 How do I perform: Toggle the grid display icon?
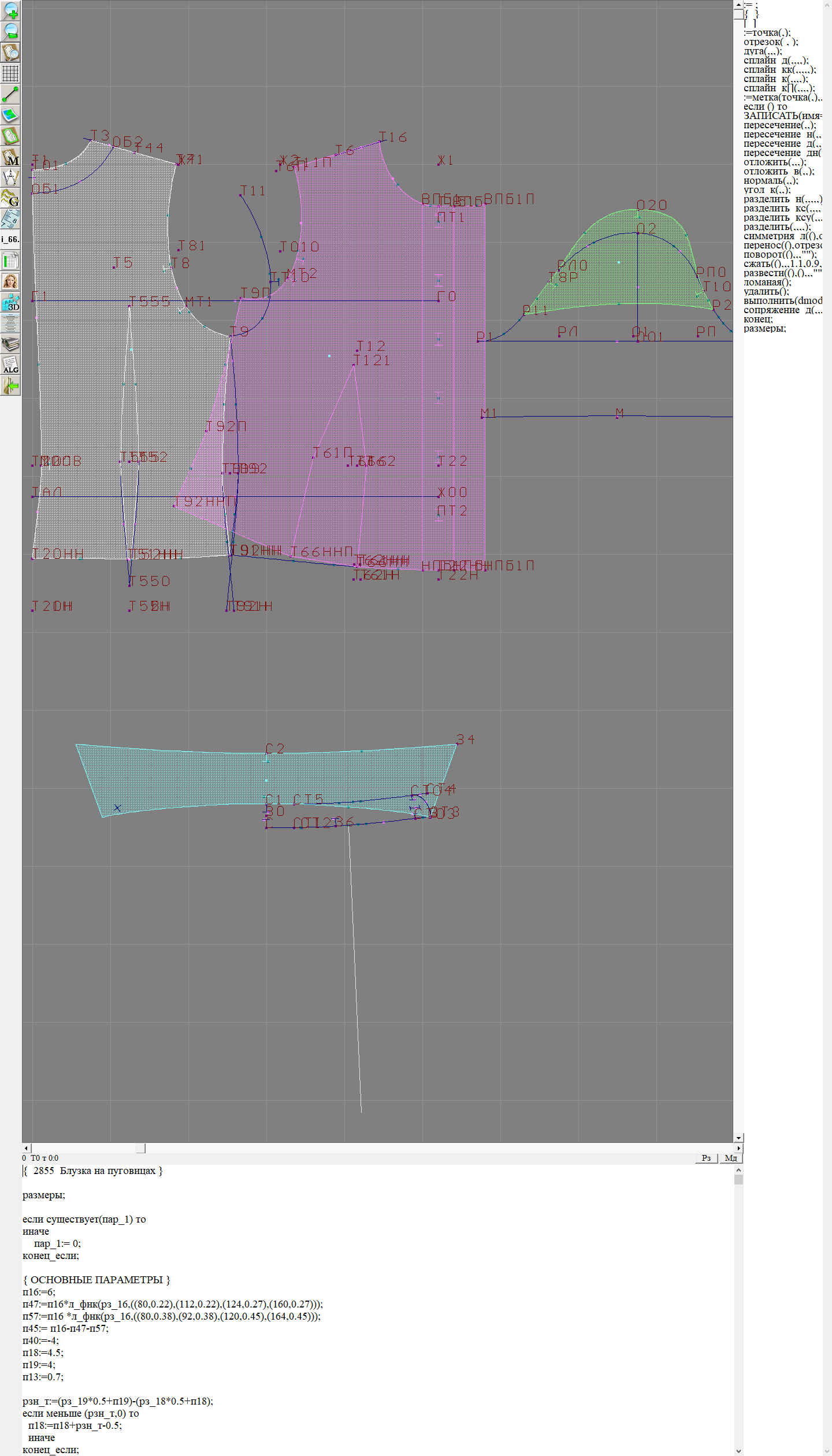coord(10,73)
